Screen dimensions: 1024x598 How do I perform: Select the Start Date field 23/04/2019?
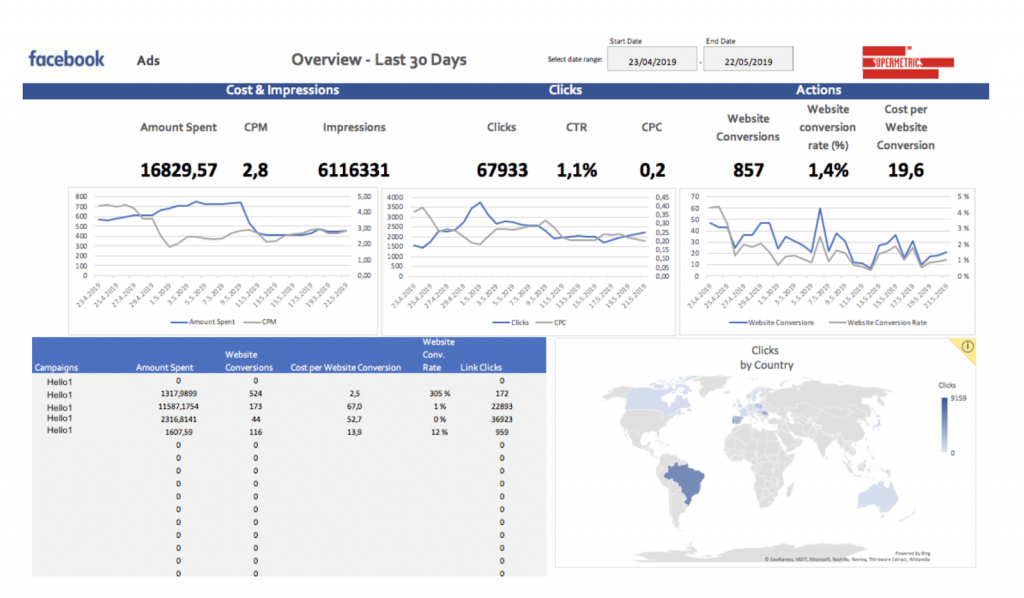click(652, 59)
